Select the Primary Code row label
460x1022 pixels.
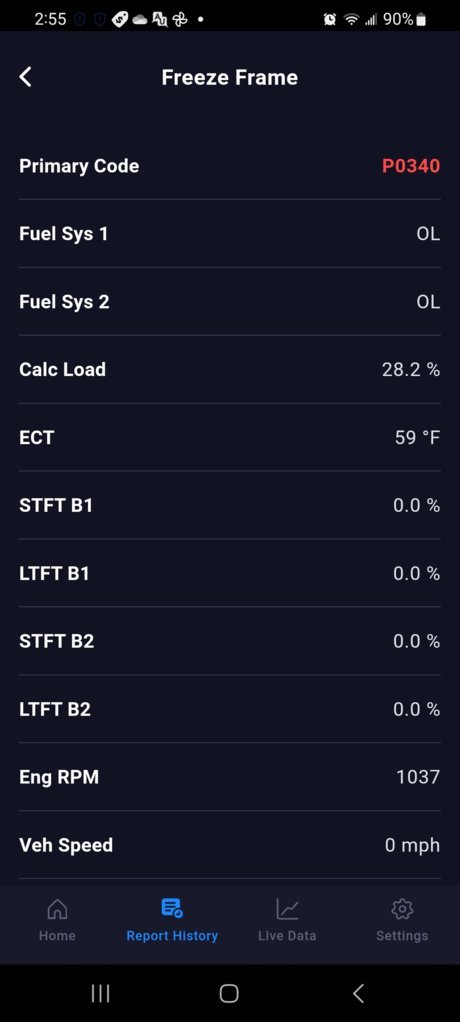(x=79, y=166)
